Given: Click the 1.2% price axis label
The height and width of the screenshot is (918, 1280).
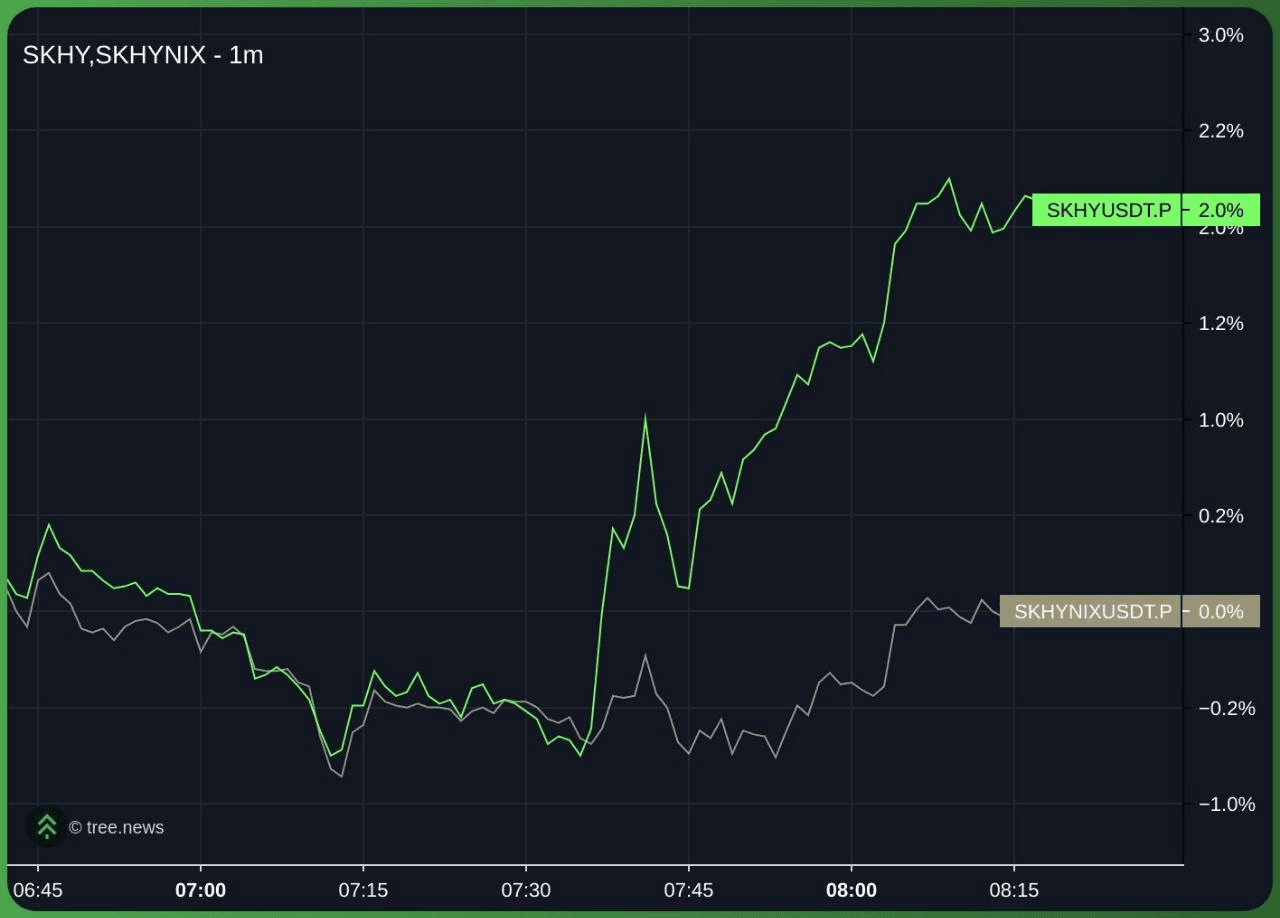Looking at the screenshot, I should tap(1220, 324).
